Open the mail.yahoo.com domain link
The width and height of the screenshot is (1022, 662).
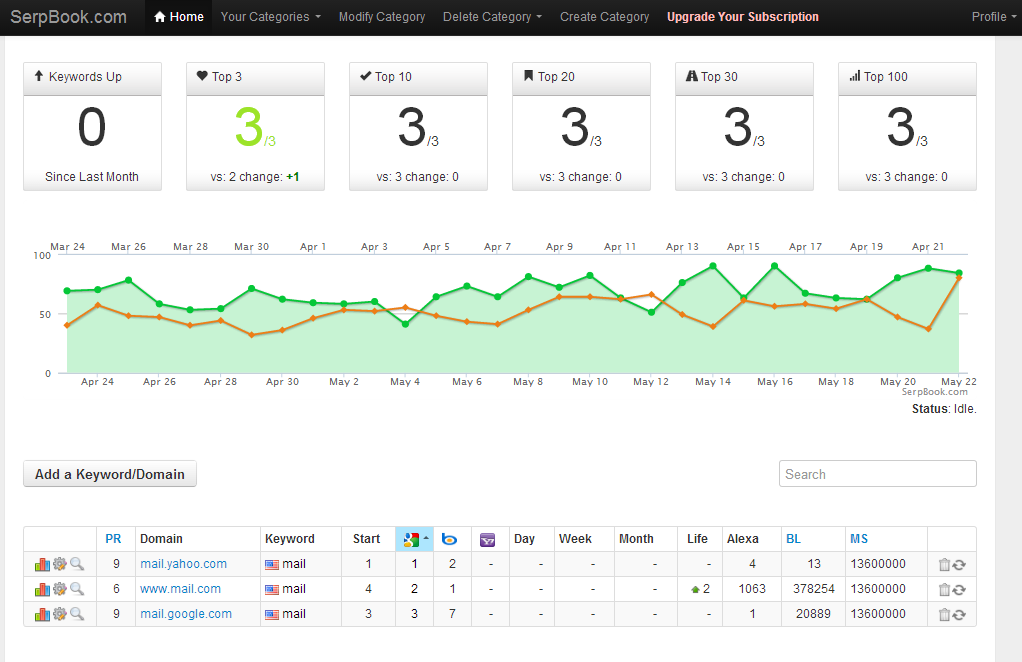click(x=183, y=564)
